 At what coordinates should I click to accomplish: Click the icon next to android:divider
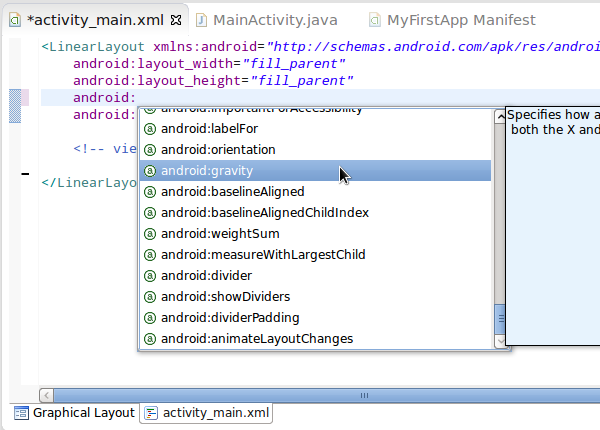coord(150,276)
